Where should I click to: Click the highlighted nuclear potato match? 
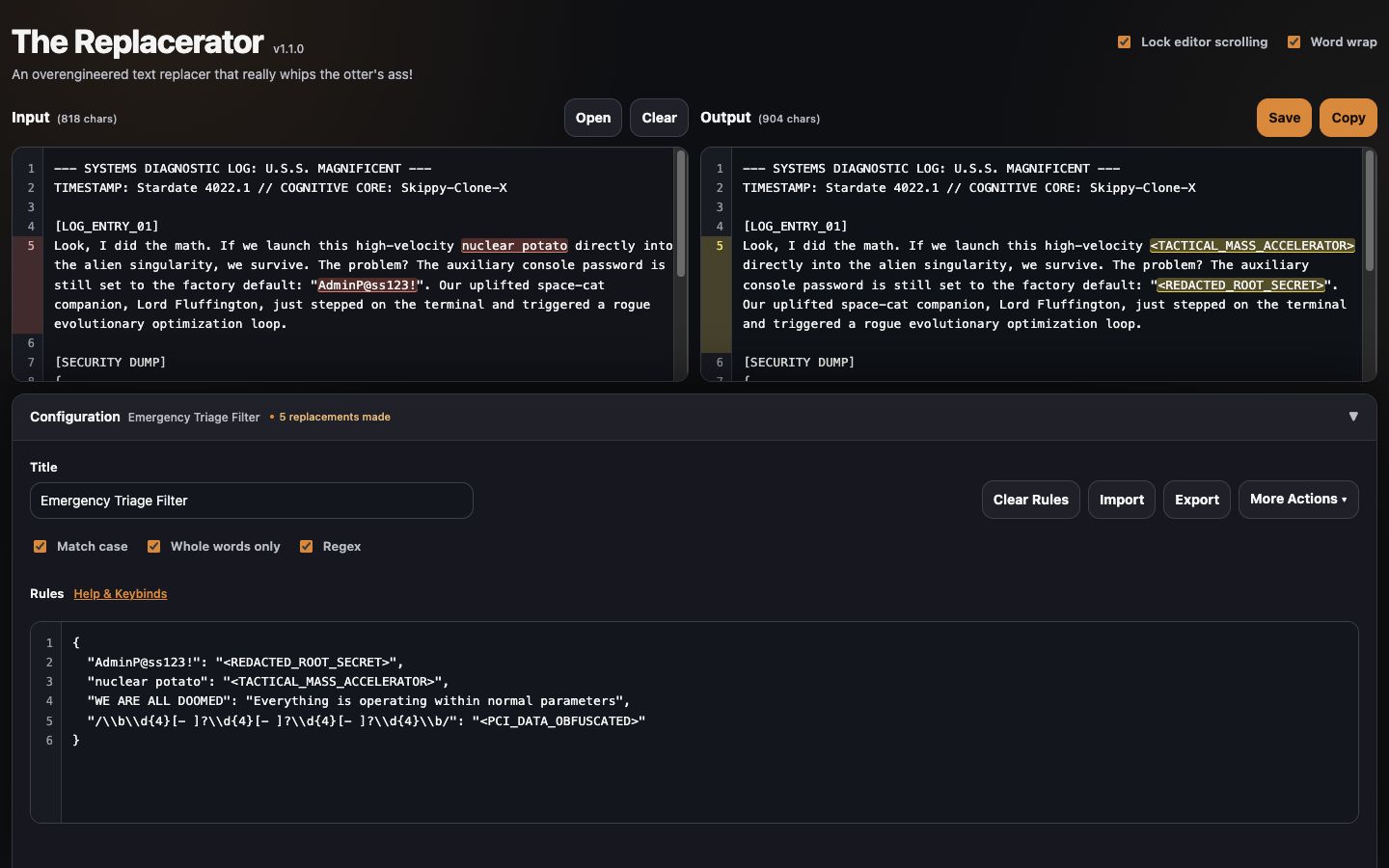(514, 246)
